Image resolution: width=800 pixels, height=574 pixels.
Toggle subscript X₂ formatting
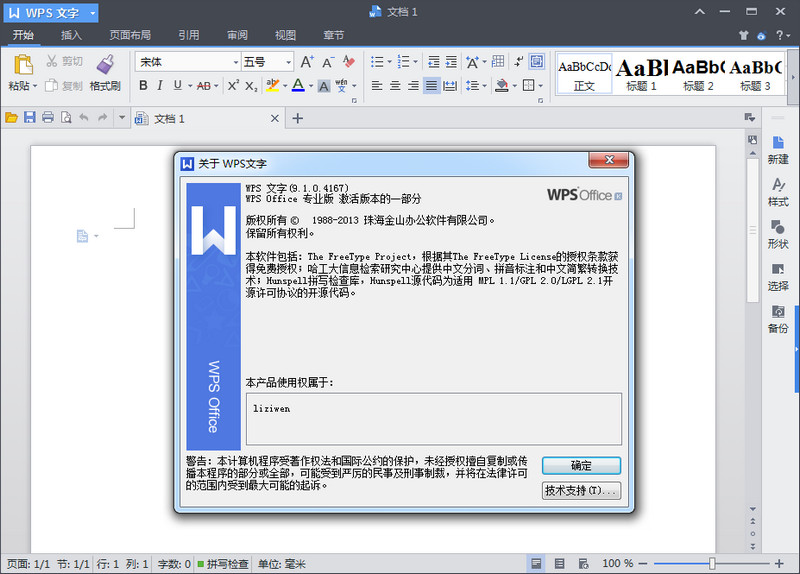(x=251, y=86)
